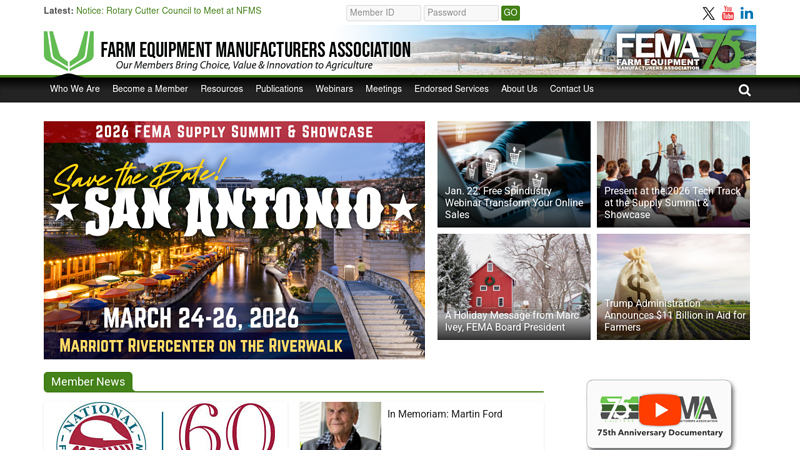
Task: Open the Resources menu
Action: click(221, 89)
